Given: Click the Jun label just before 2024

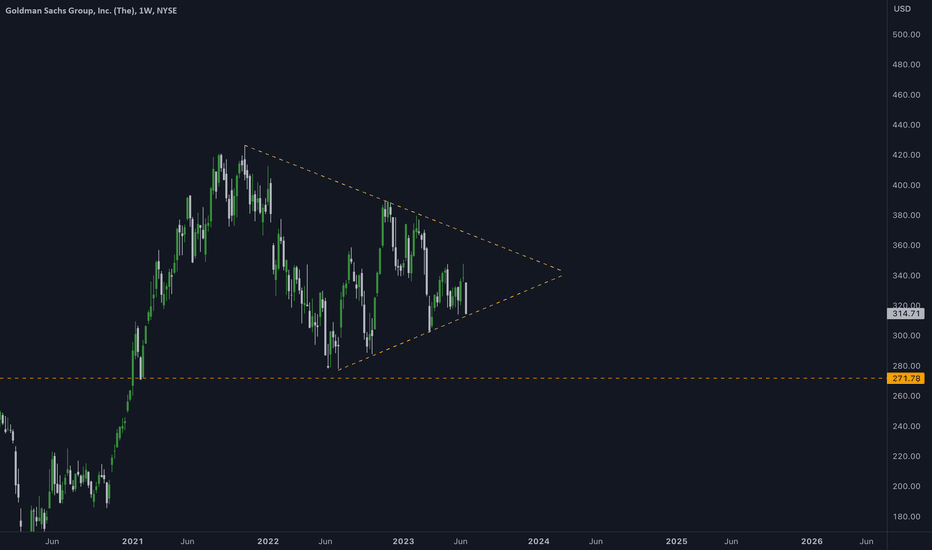Looking at the screenshot, I should [x=461, y=541].
